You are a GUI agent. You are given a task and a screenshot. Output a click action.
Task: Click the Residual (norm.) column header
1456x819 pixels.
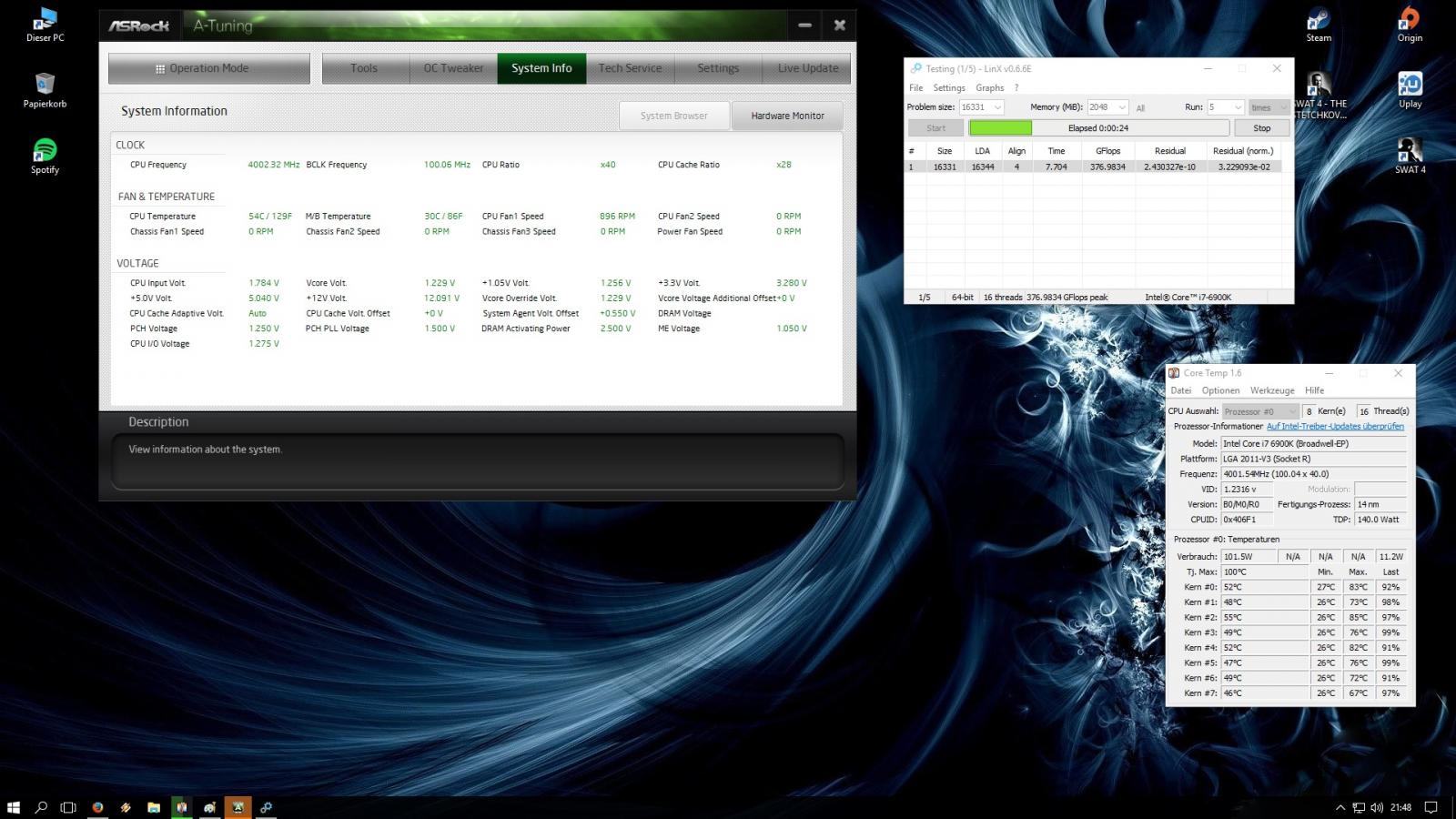pyautogui.click(x=1242, y=151)
